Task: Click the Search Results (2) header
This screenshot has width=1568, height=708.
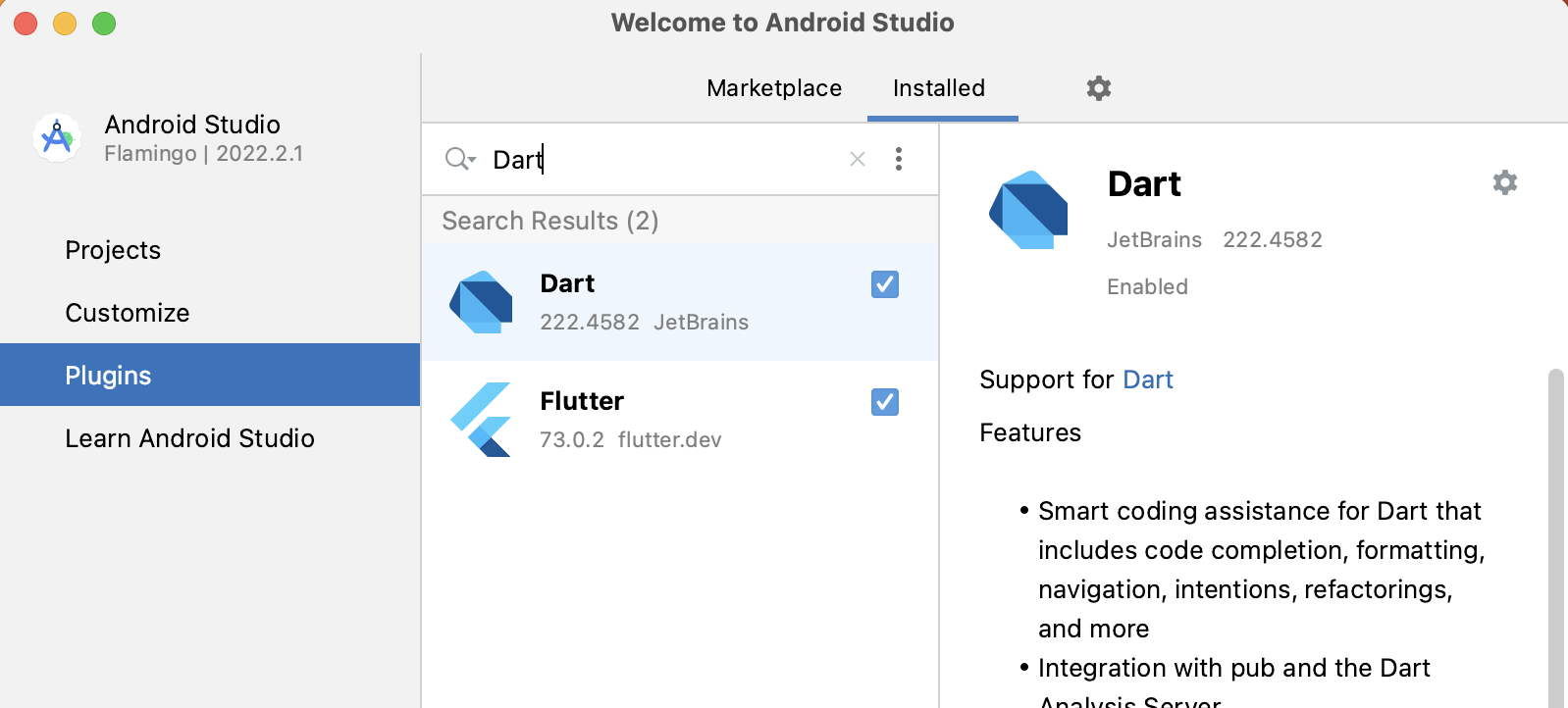Action: pyautogui.click(x=550, y=221)
